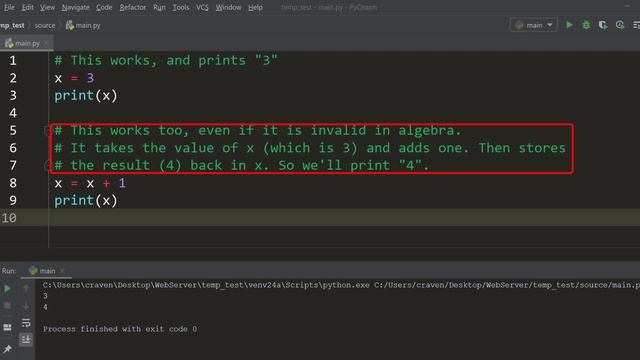Collapse the comment block fold marker at line 5
The image size is (640, 360).
pyautogui.click(x=47, y=131)
